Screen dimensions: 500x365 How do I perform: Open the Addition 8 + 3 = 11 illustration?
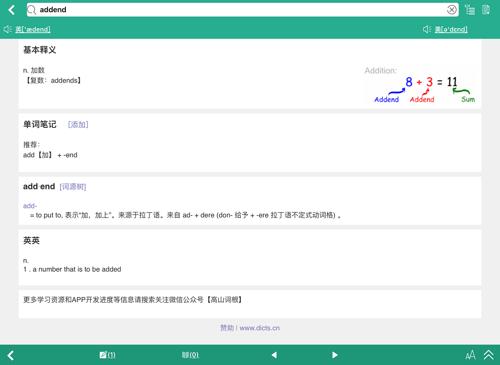pyautogui.click(x=419, y=85)
